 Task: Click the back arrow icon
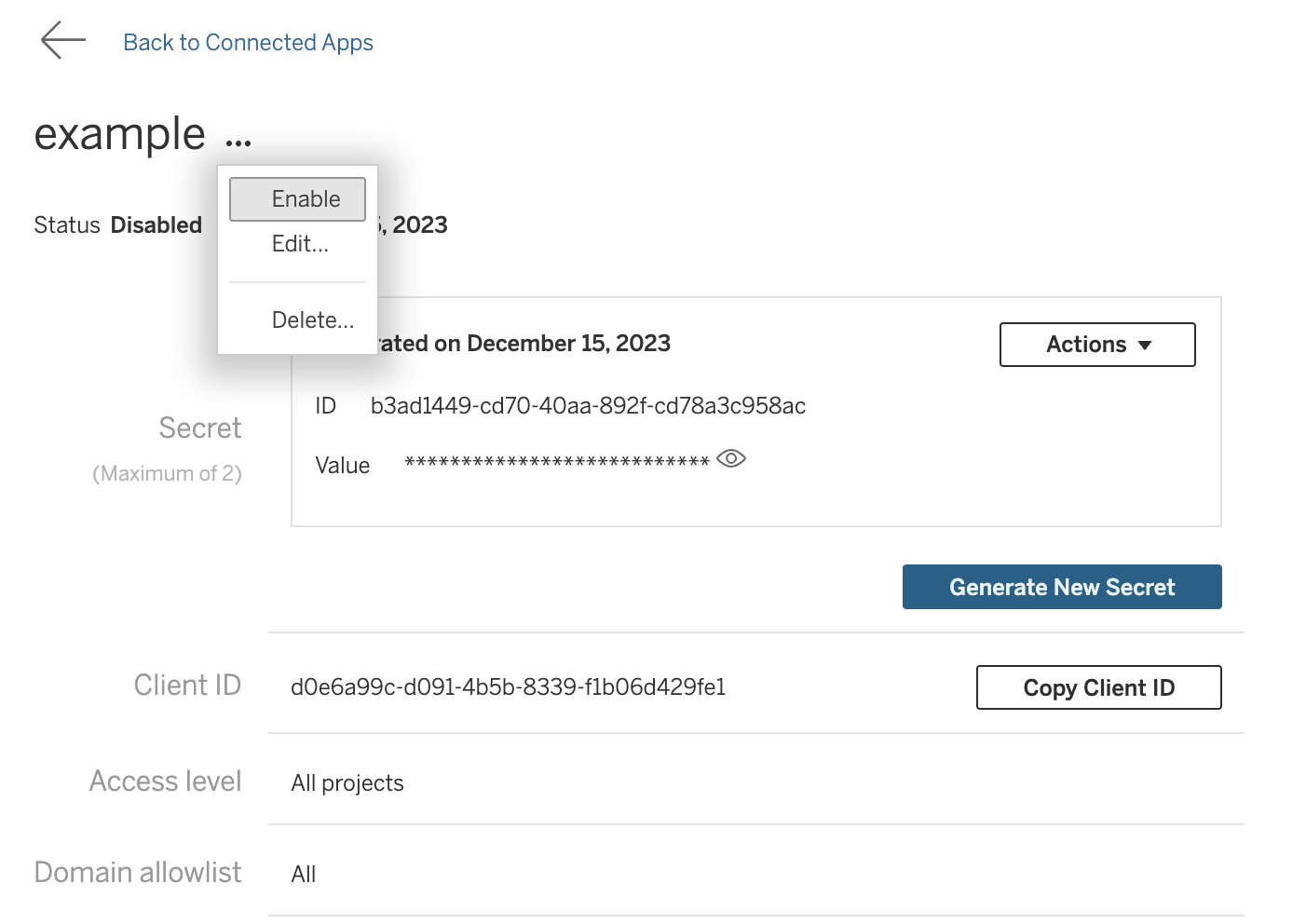[62, 41]
